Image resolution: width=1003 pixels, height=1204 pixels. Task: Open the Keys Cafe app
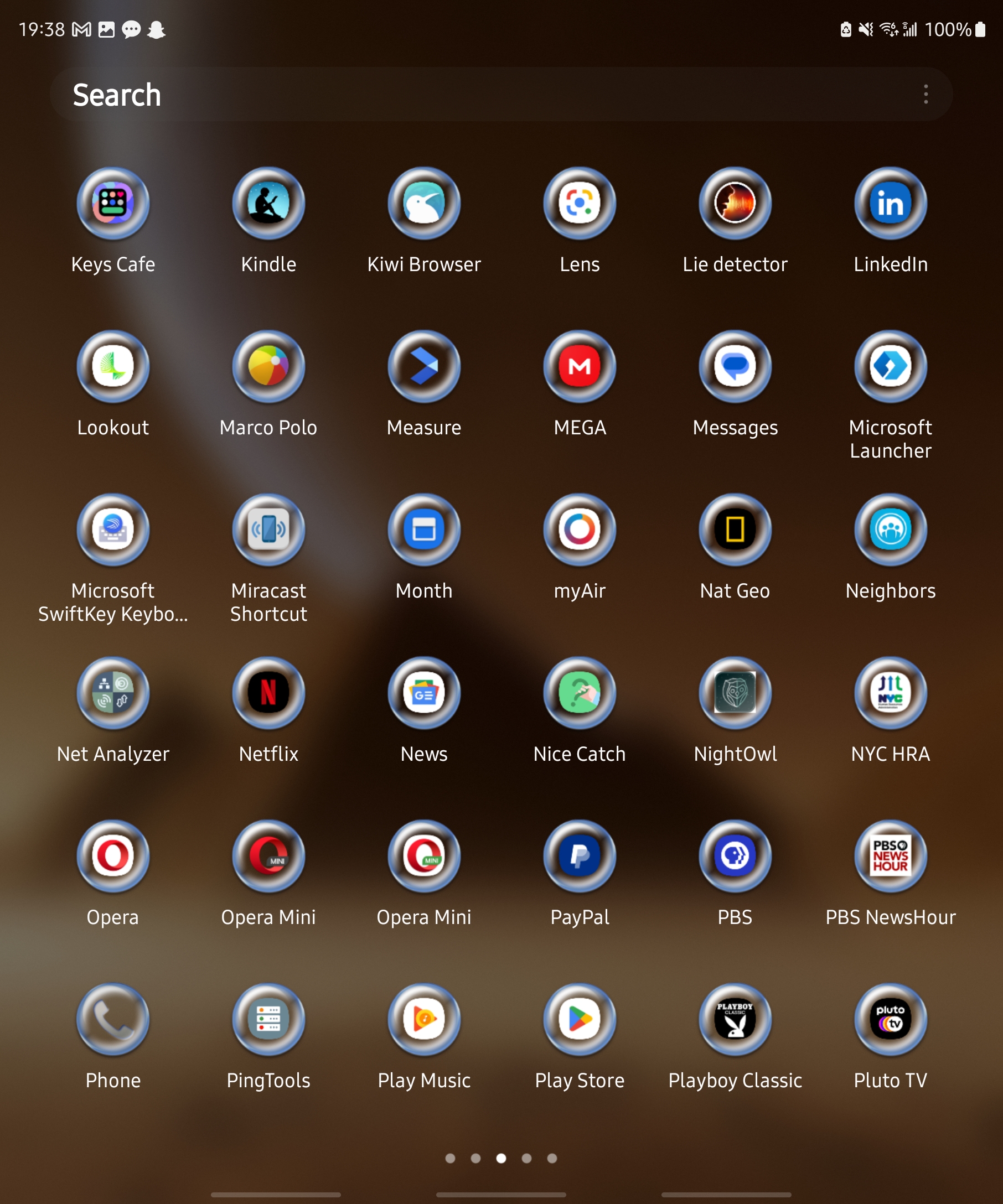(x=113, y=204)
